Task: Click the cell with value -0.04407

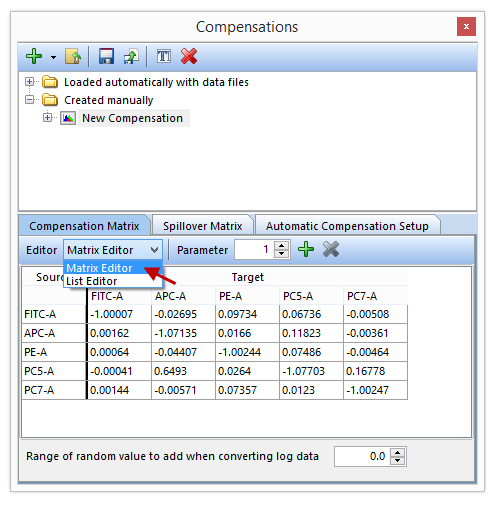Action: [x=183, y=352]
